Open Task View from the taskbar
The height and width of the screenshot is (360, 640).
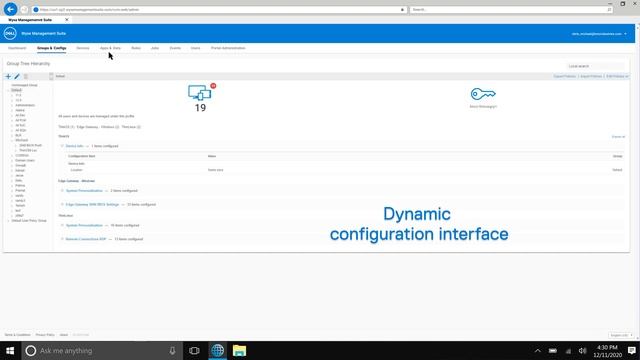tap(194, 351)
